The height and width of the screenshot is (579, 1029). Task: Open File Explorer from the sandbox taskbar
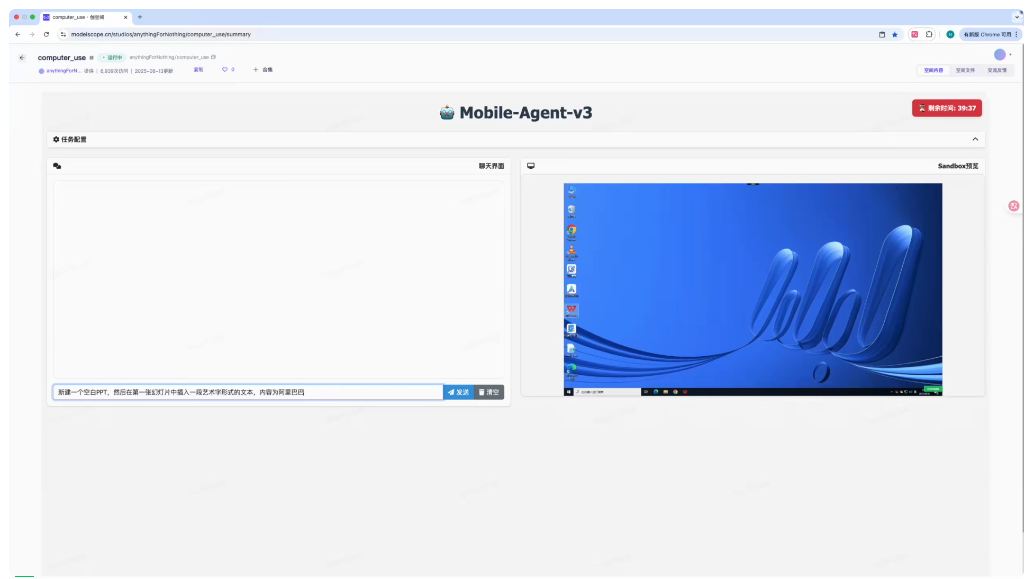(665, 392)
